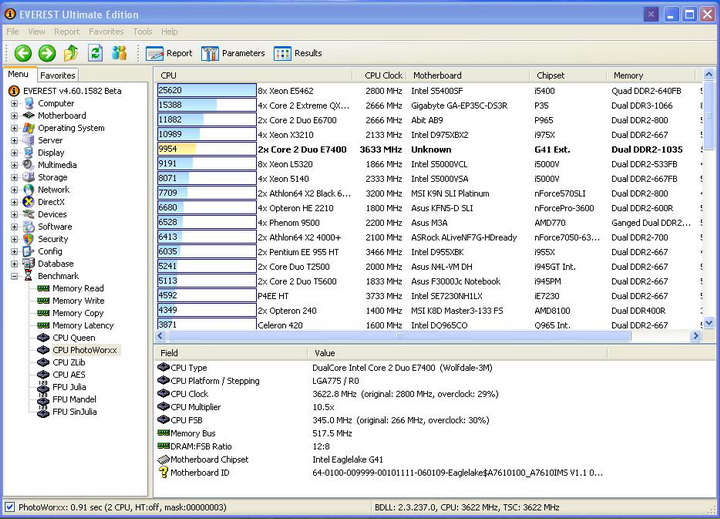
Task: Expand the Computer tree node
Action: (14, 103)
